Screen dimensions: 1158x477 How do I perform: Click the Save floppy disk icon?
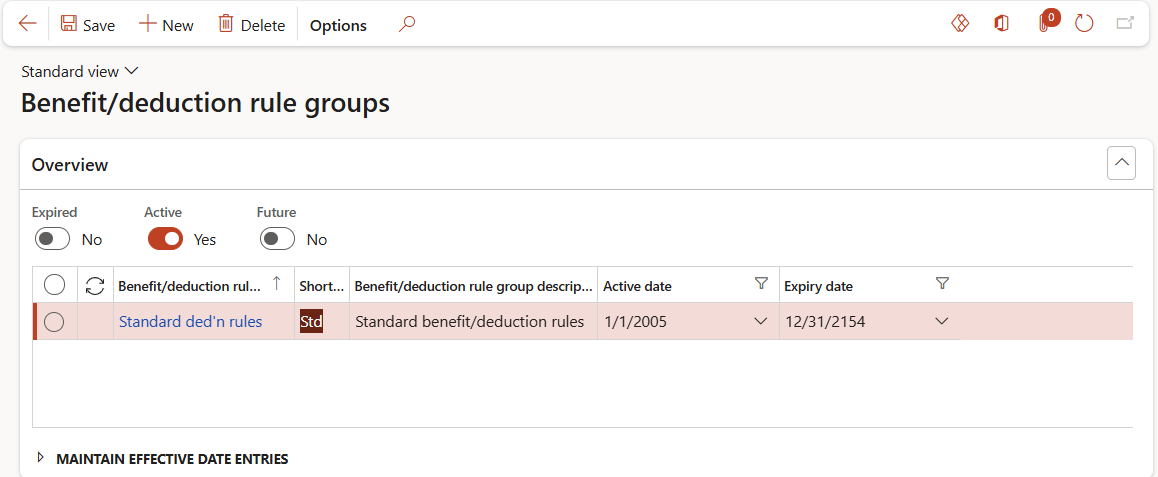coord(69,24)
